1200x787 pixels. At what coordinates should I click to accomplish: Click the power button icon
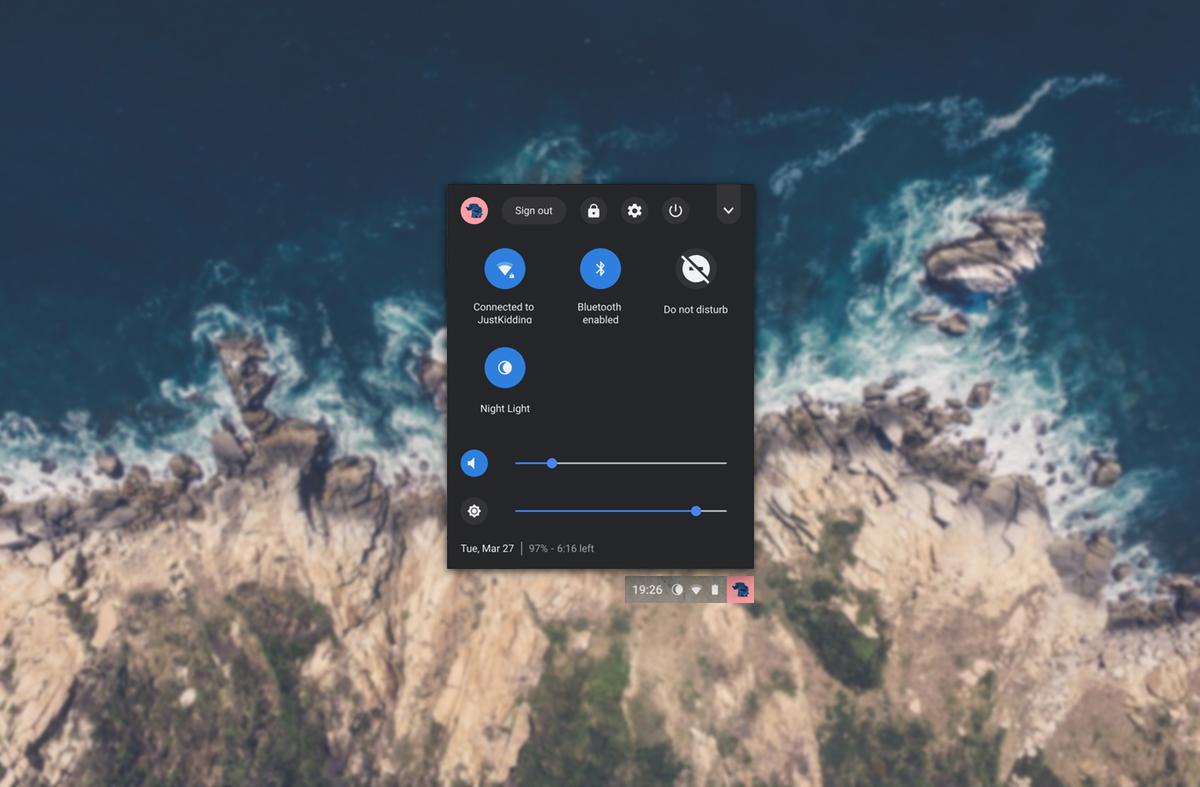click(675, 211)
